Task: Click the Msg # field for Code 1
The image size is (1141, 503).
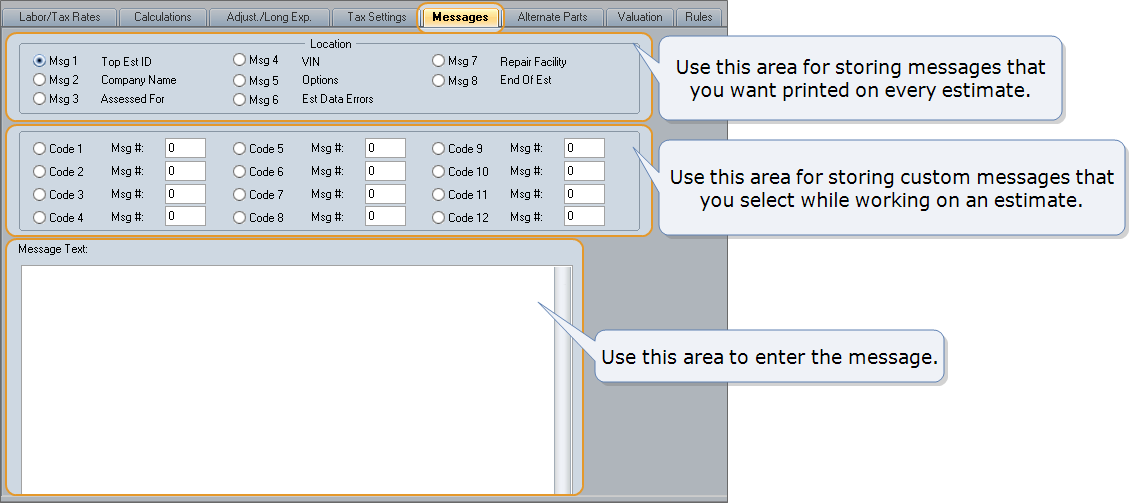Action: pos(185,148)
